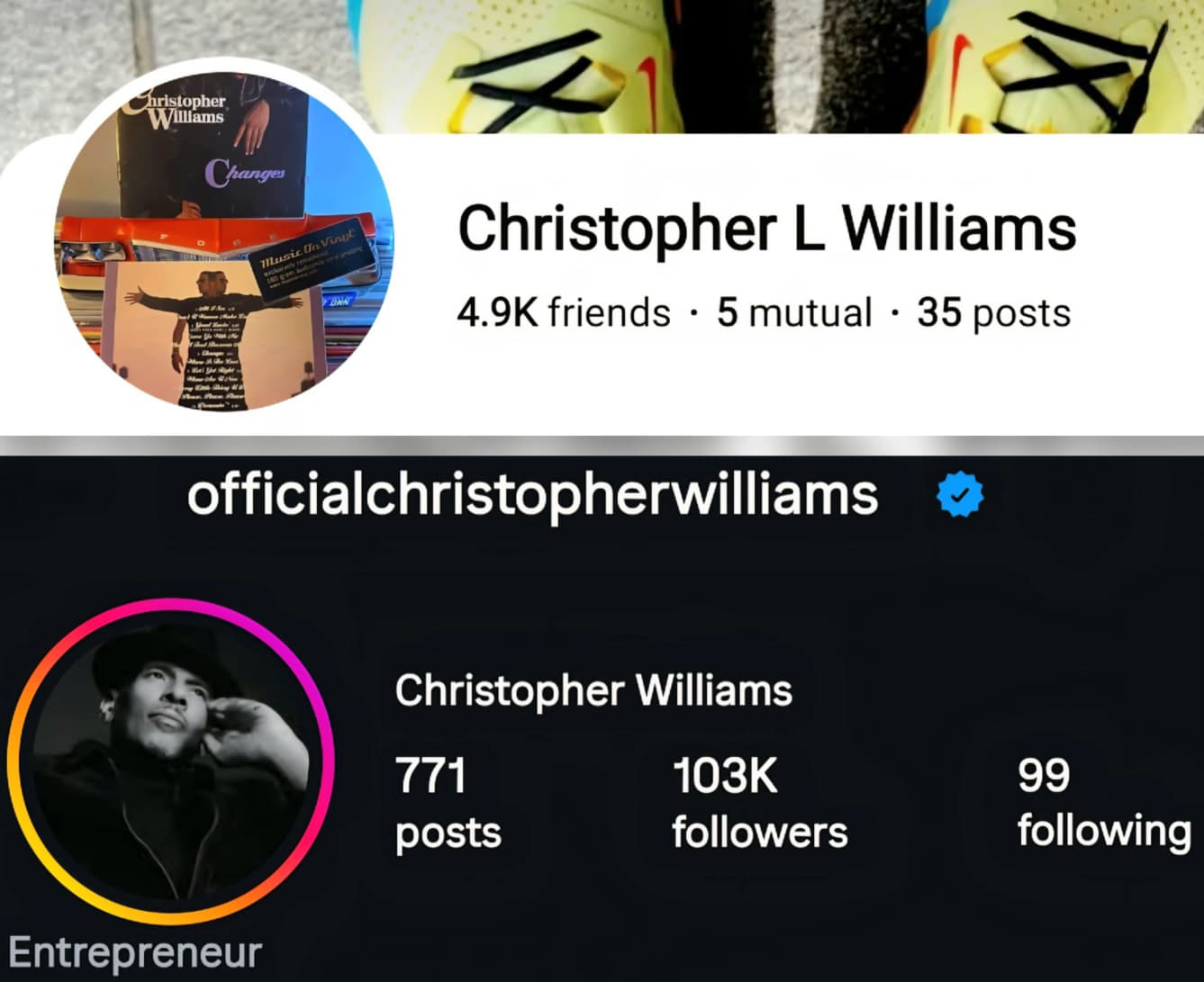Image resolution: width=1204 pixels, height=982 pixels.
Task: View the 103K followers list
Action: (759, 802)
